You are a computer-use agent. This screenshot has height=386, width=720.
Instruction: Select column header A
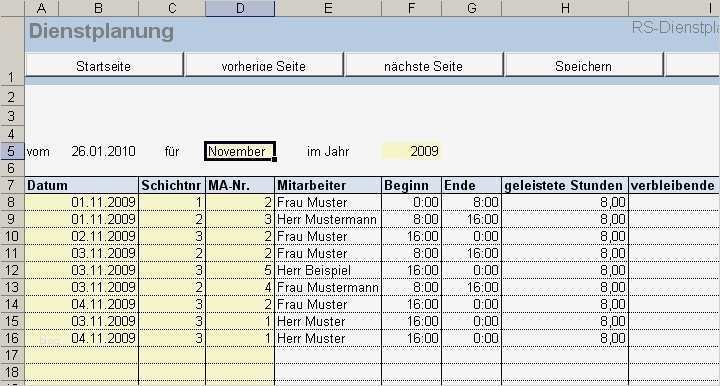coord(41,8)
